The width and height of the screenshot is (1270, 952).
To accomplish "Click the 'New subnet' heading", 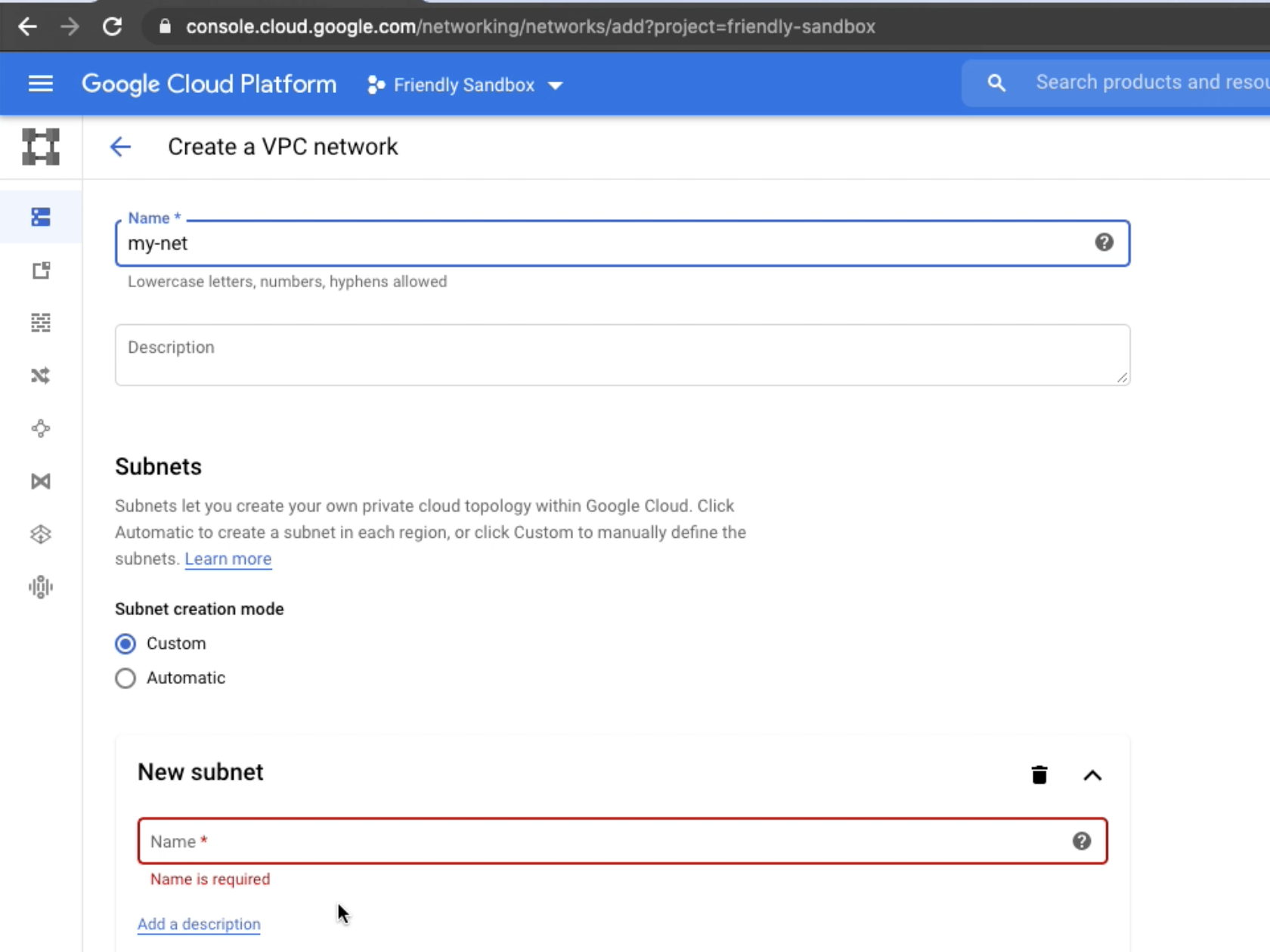I will pos(200,772).
